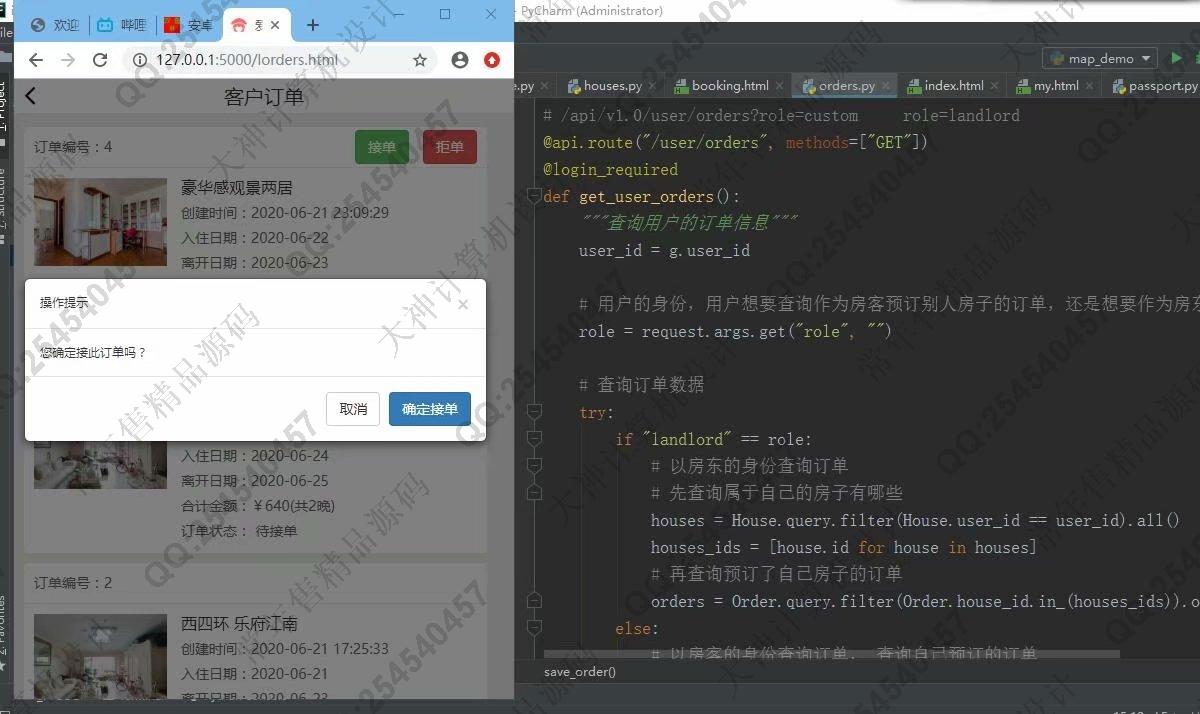Bookmark this page with the star icon
The height and width of the screenshot is (714, 1200).
click(420, 60)
